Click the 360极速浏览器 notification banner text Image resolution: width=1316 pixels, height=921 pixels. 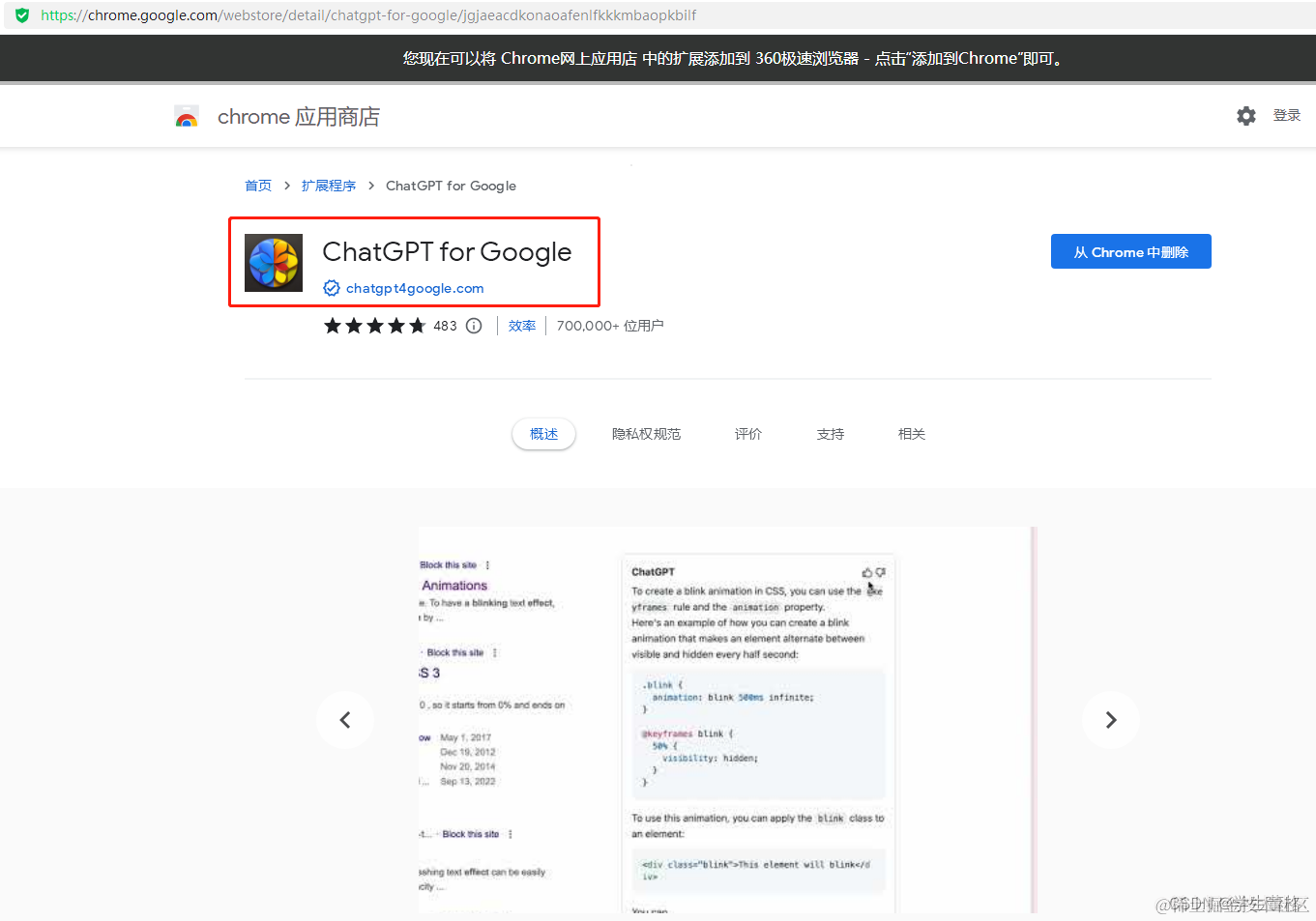click(734, 59)
